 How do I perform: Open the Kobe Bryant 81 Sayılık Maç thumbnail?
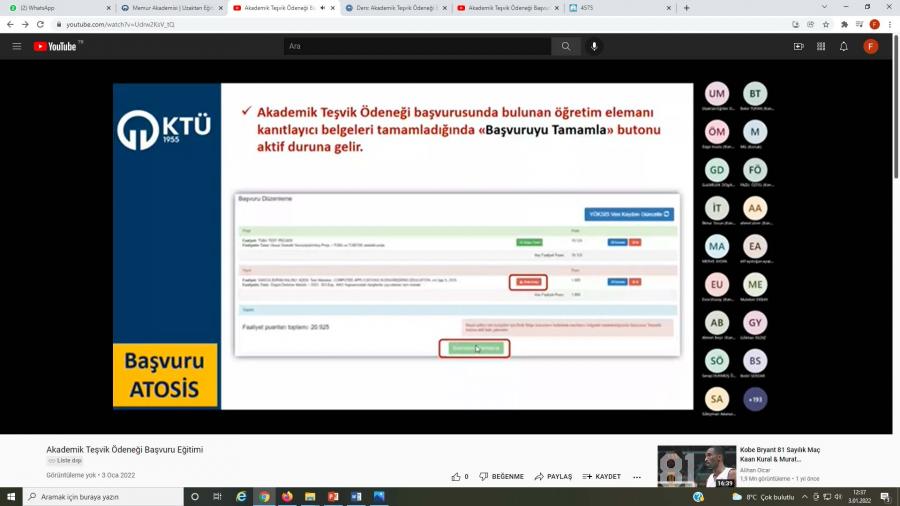click(x=696, y=466)
